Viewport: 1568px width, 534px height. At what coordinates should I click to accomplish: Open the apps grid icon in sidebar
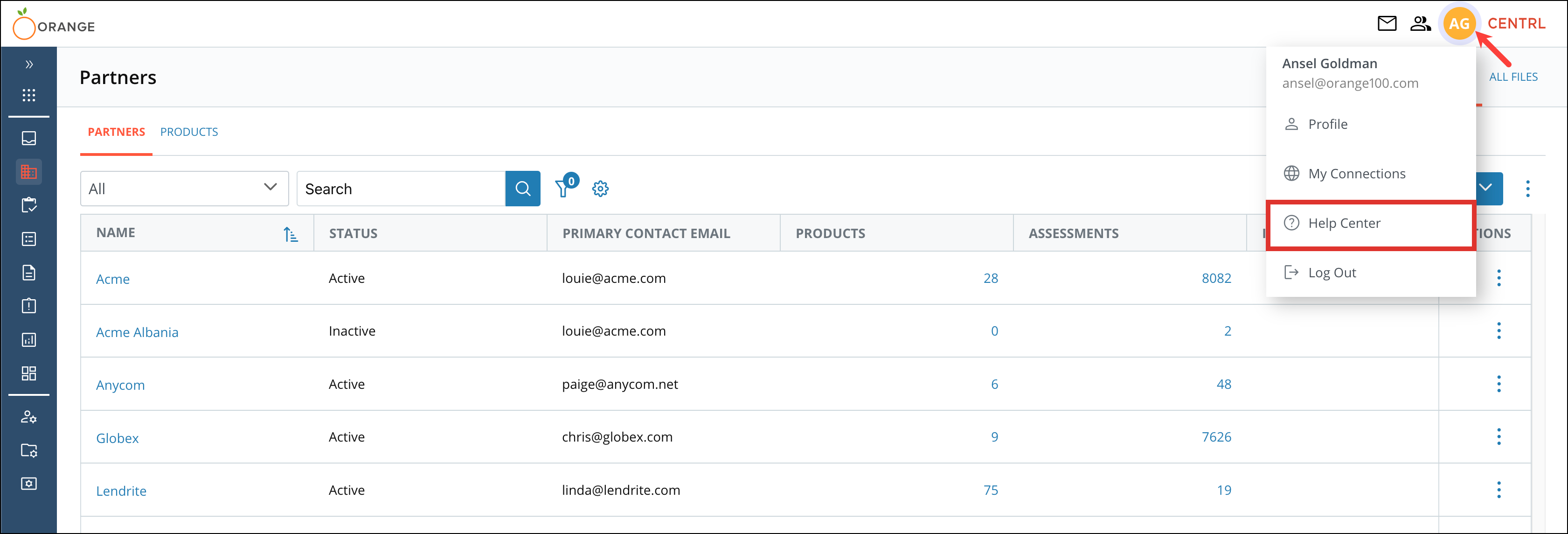(28, 95)
